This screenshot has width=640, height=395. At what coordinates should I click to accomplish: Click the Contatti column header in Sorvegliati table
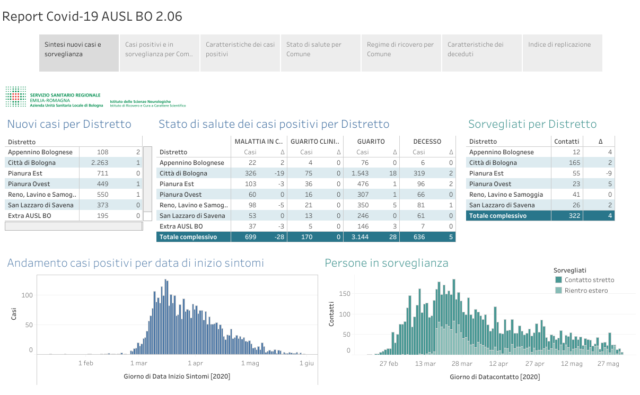click(567, 142)
